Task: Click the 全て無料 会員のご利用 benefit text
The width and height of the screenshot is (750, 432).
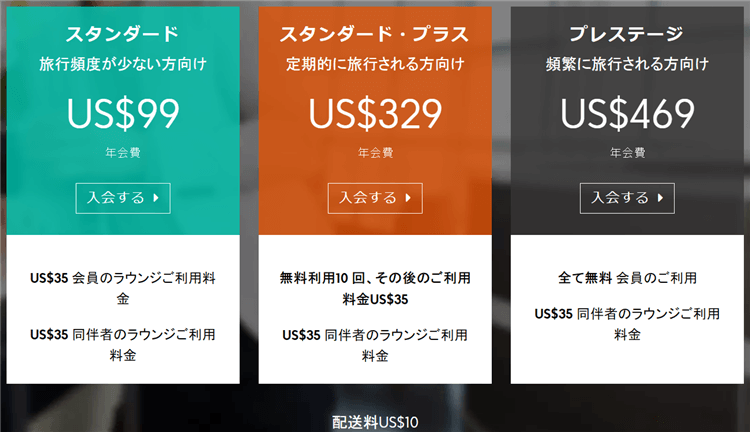Action: (x=627, y=277)
